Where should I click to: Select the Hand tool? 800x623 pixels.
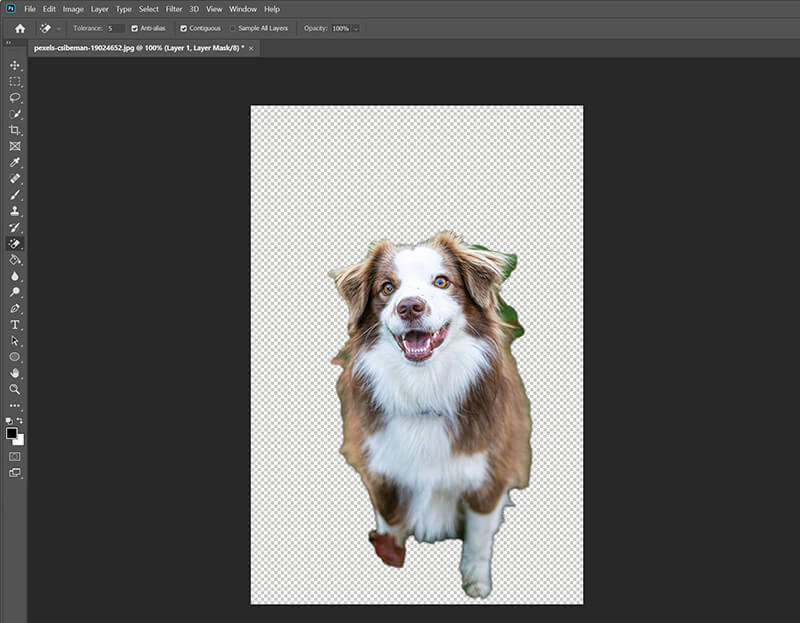pyautogui.click(x=14, y=373)
